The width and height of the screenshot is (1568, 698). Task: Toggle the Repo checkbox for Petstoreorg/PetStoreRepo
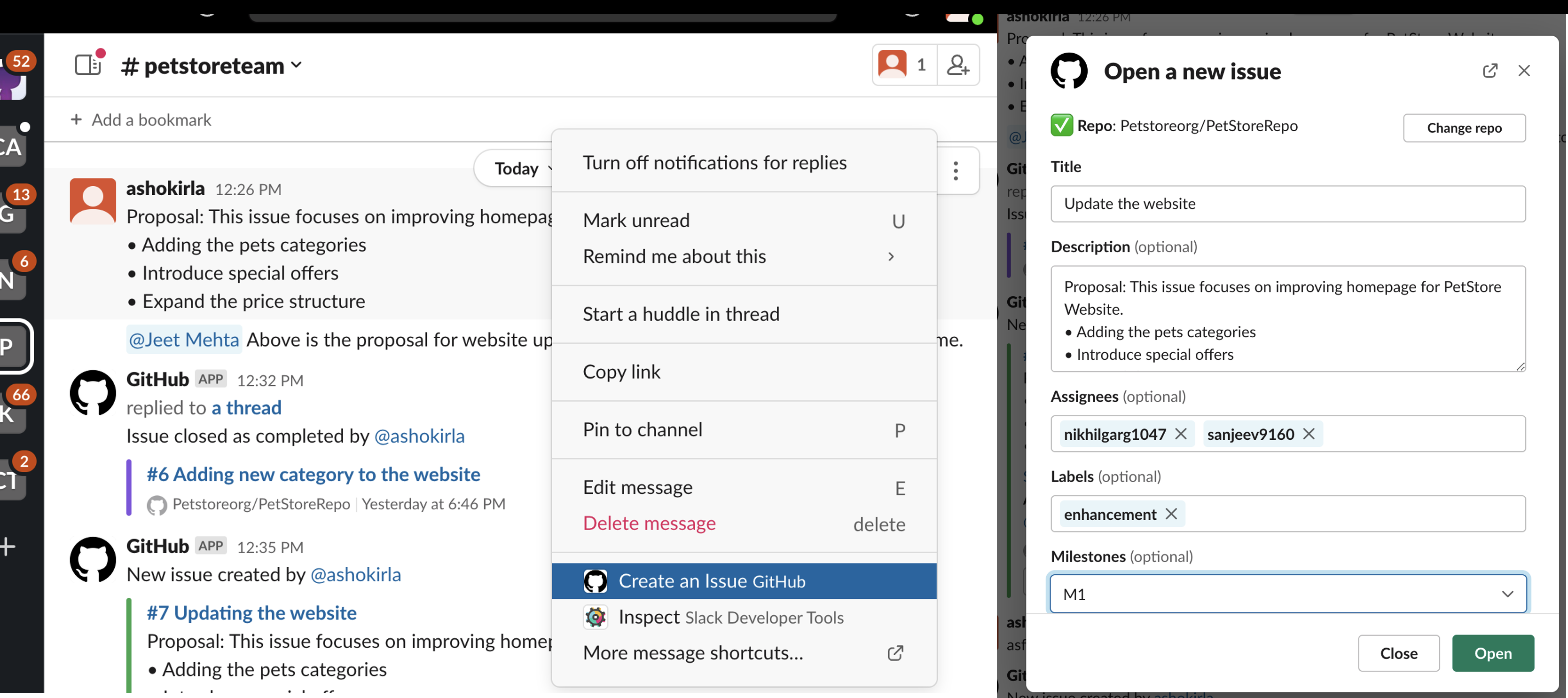click(1062, 126)
